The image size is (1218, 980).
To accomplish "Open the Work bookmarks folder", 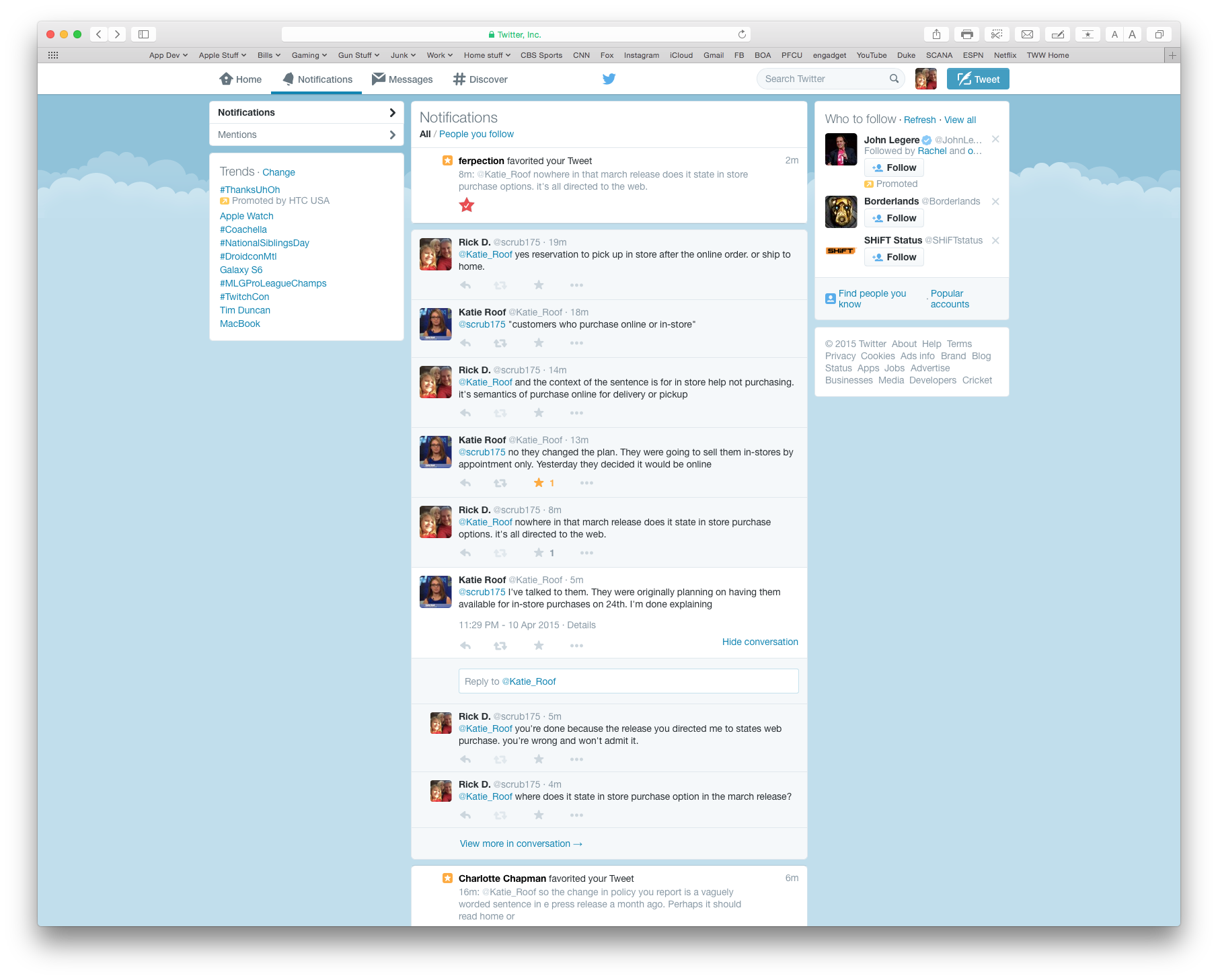I will pos(440,55).
